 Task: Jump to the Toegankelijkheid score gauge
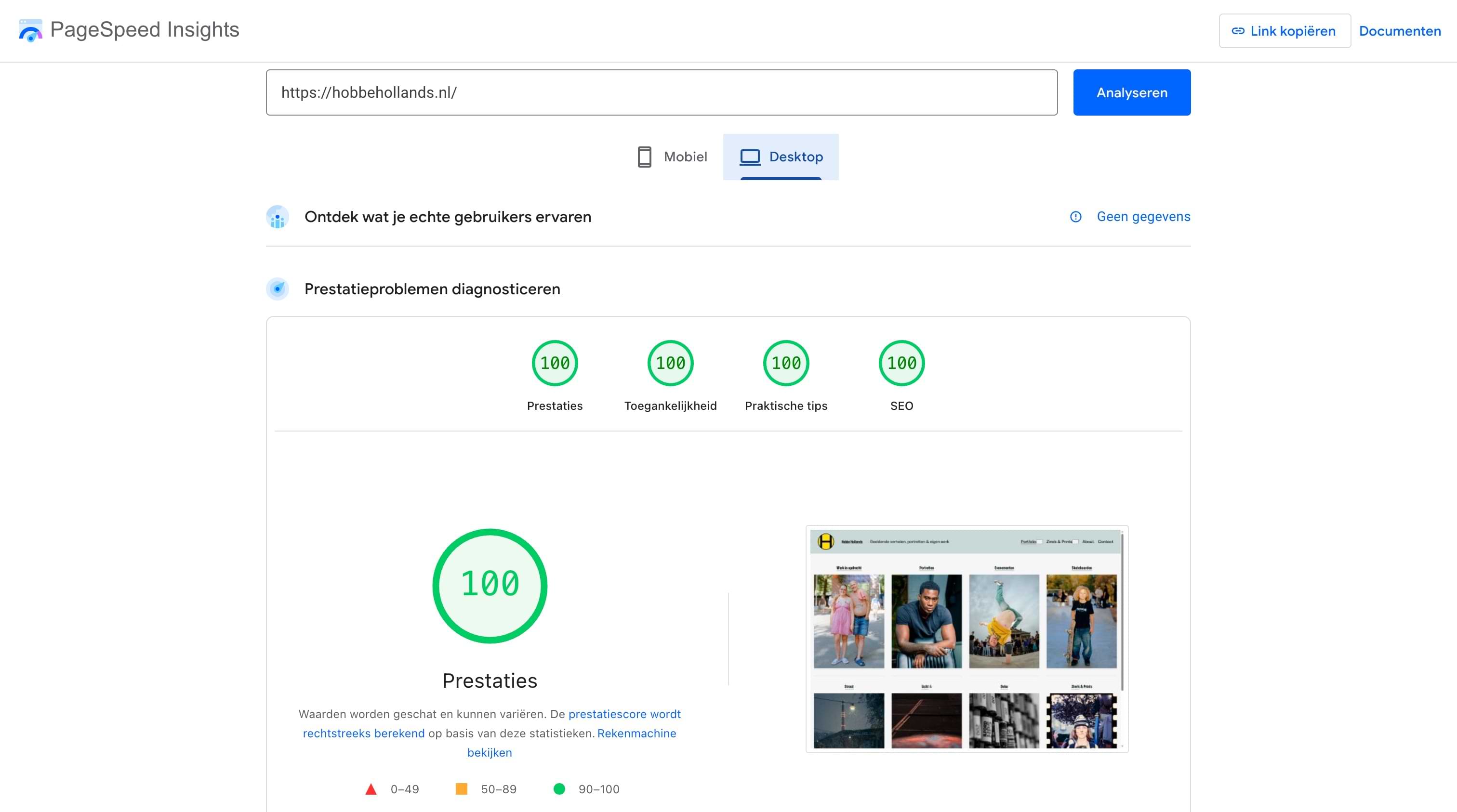coord(670,363)
